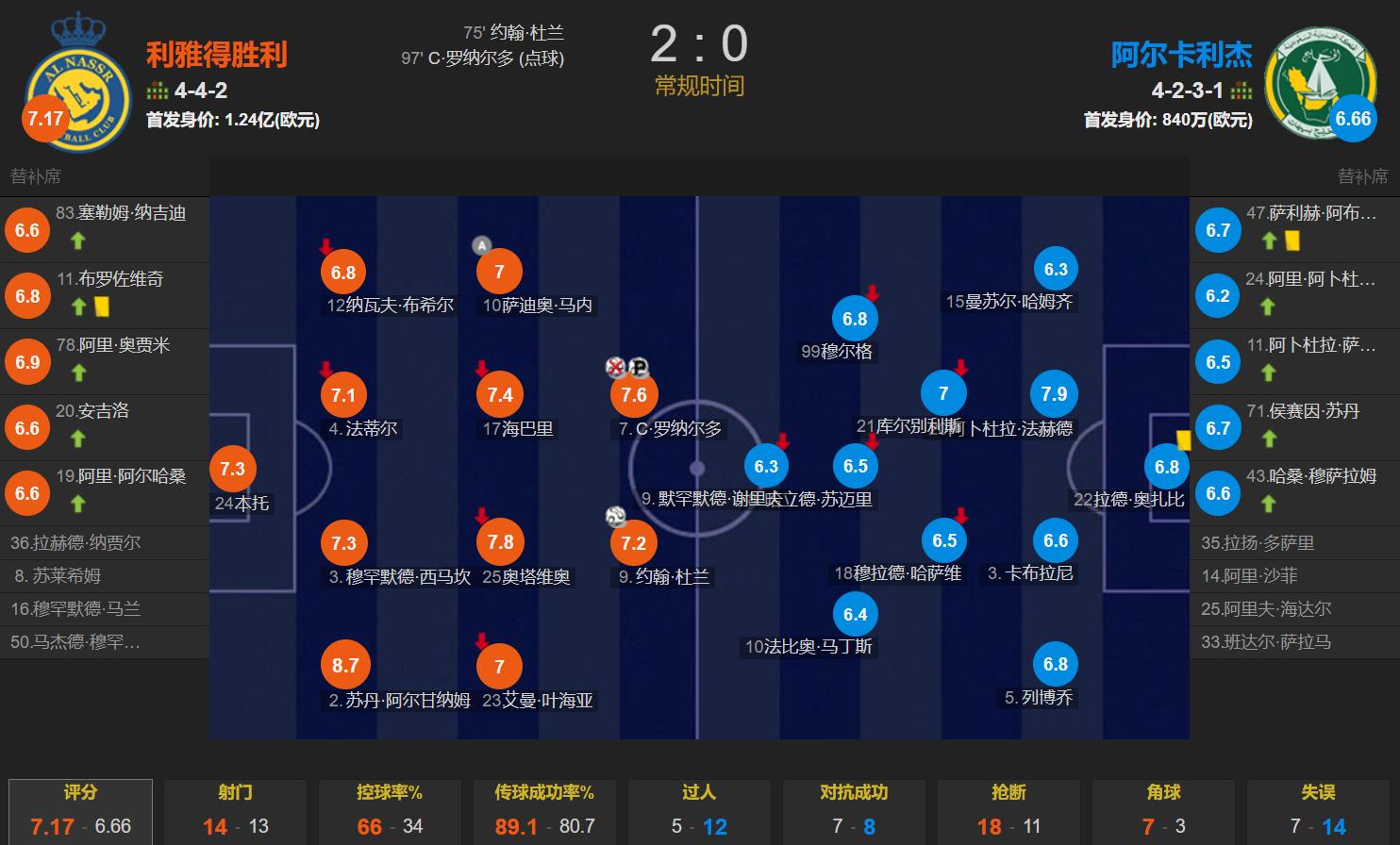The image size is (1400, 845).
Task: Click the yellow card near goalkeeper 拉德·奥扎比
Action: (1182, 439)
